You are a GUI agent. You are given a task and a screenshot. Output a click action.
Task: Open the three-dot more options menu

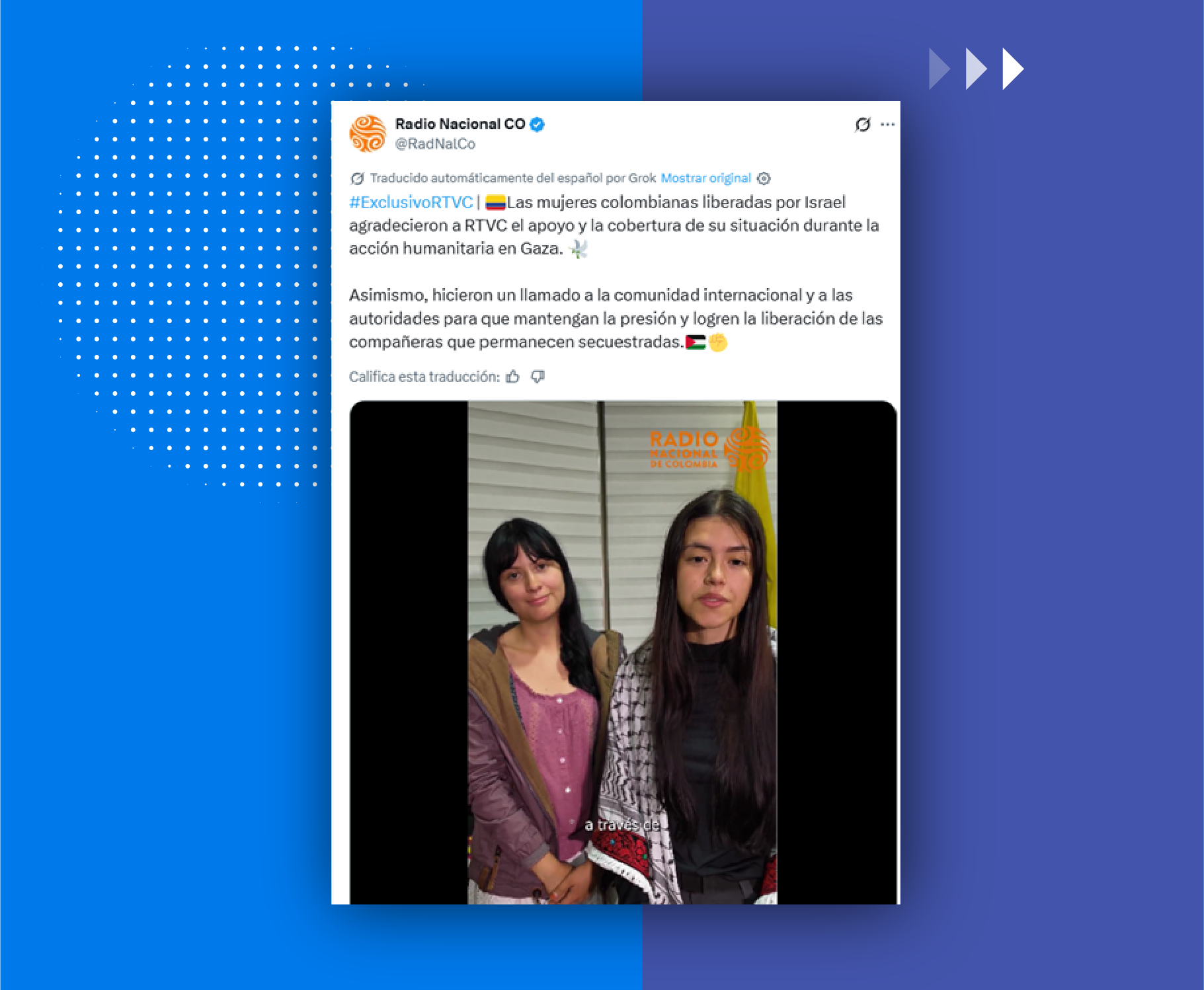pyautogui.click(x=887, y=124)
